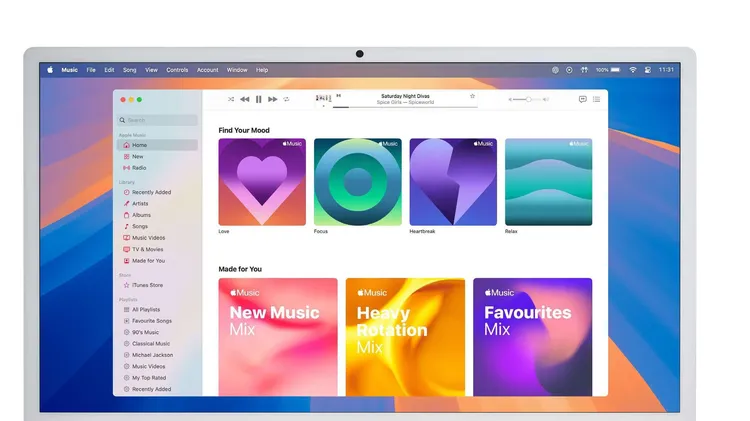Screen dimensions: 750x421
Task: Favourite Saturday Night Divas with the star
Action: [472, 96]
